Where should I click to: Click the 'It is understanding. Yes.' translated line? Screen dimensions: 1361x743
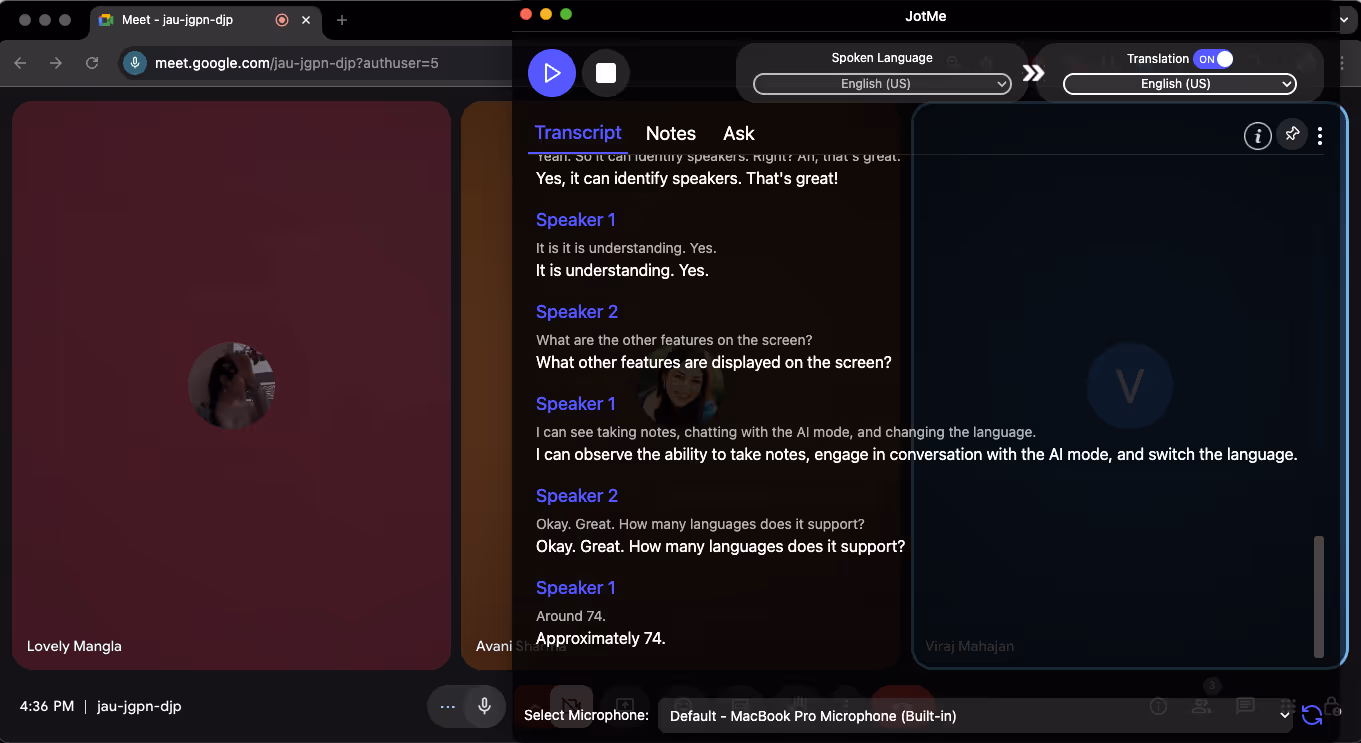tap(622, 270)
